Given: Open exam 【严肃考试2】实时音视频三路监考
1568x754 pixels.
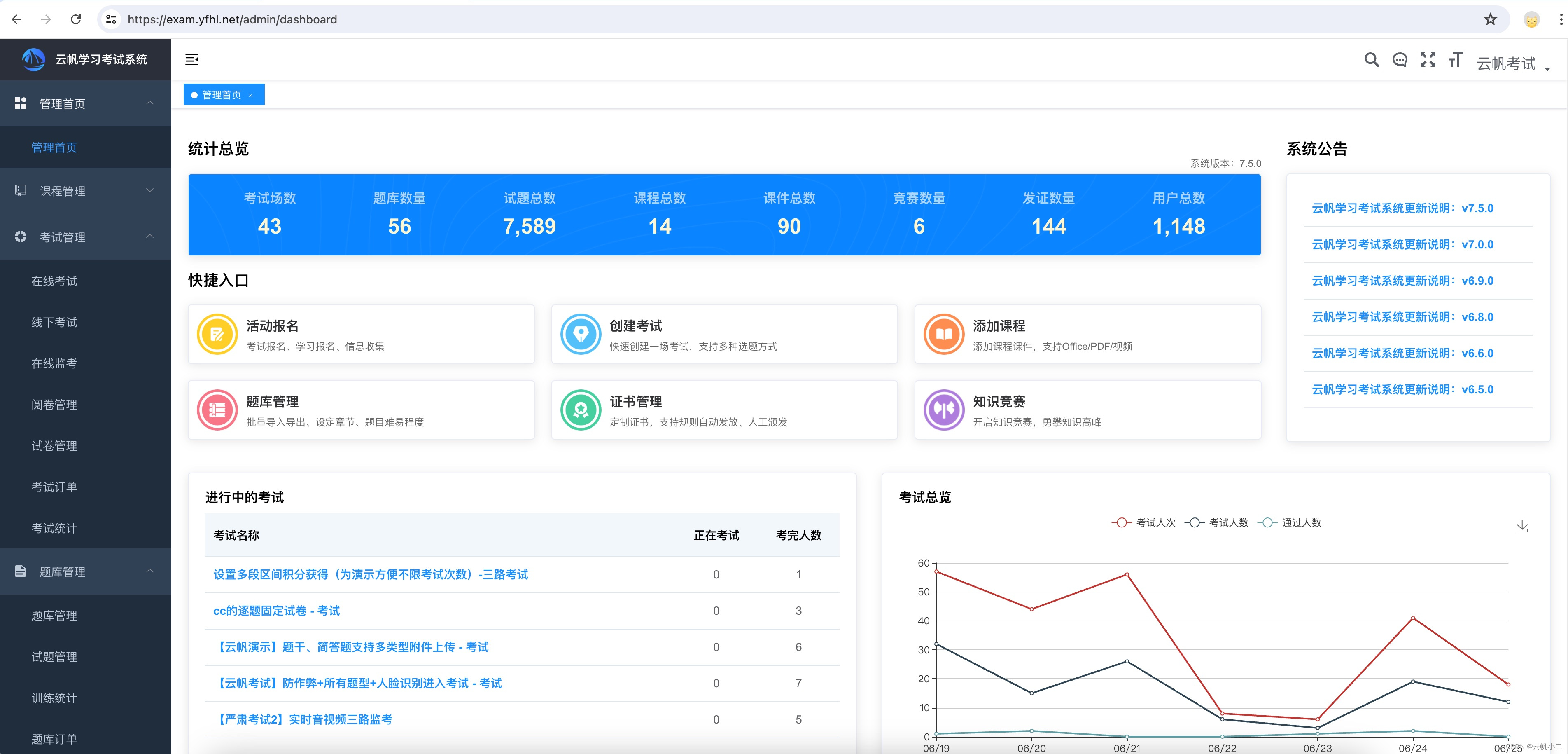Looking at the screenshot, I should (x=303, y=719).
